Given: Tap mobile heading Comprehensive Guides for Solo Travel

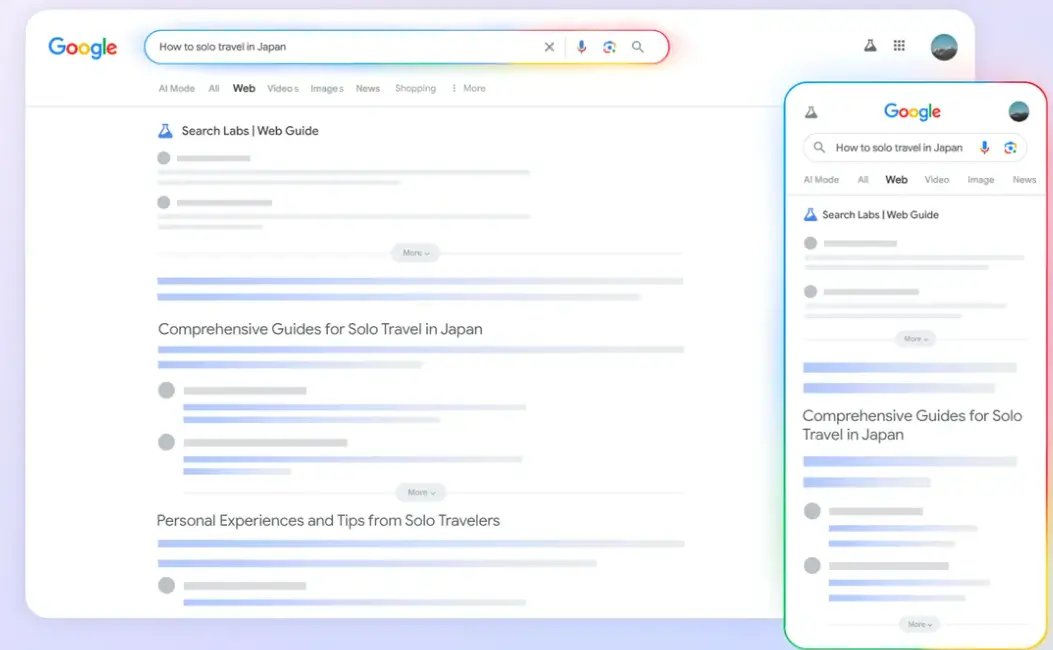Looking at the screenshot, I should tap(912, 425).
